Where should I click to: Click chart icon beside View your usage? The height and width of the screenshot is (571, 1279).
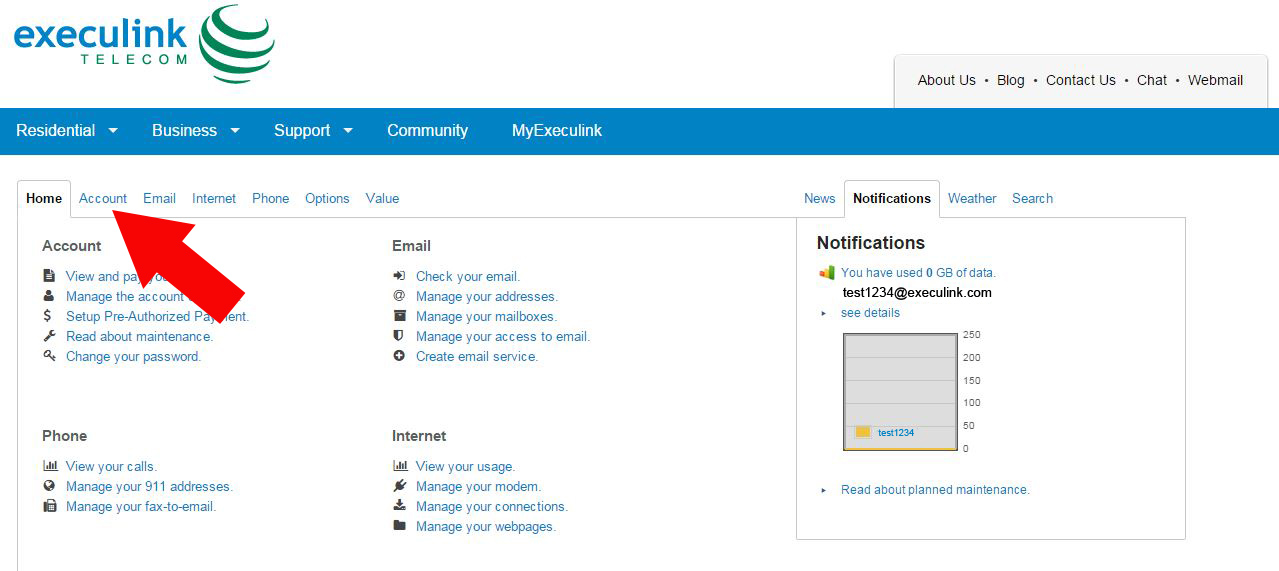[x=400, y=466]
